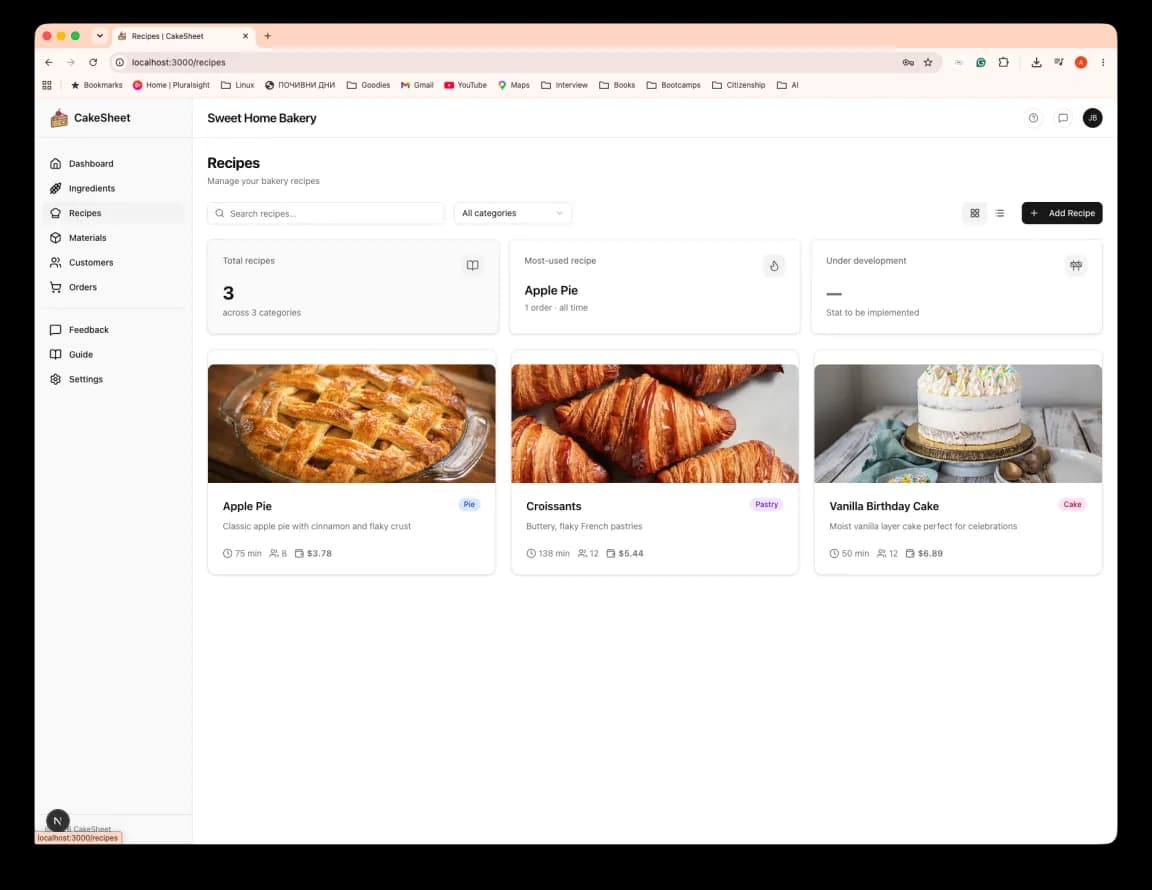Open the Linux bookmarks folder

pyautogui.click(x=237, y=85)
